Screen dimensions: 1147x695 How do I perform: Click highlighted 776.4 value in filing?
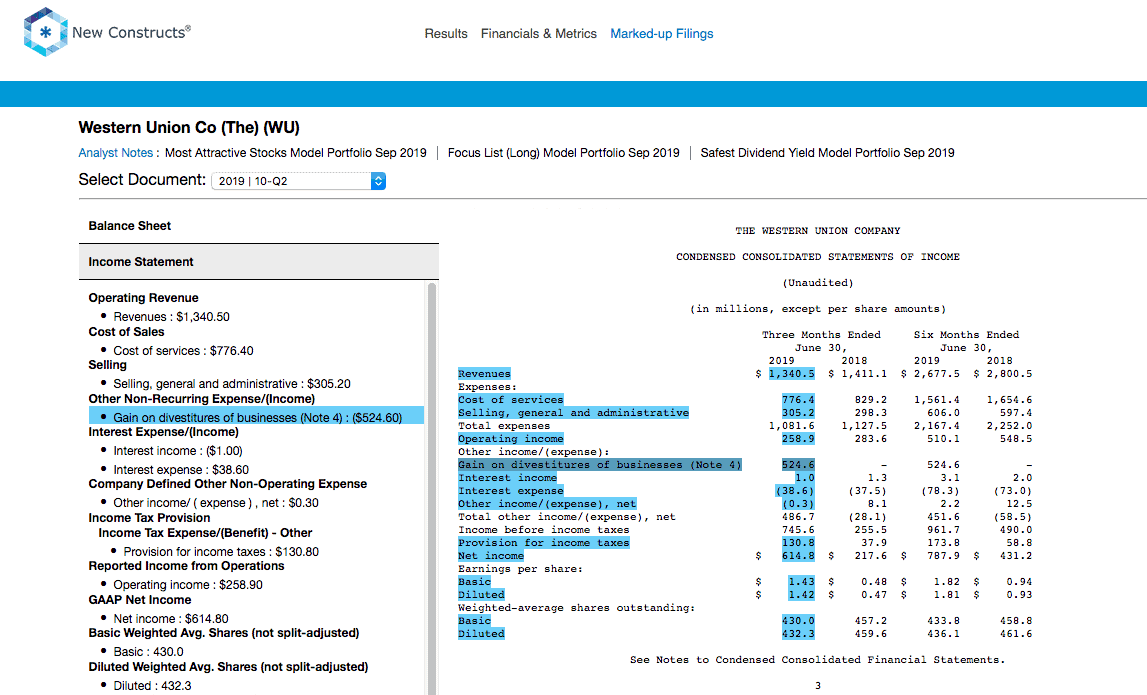pyautogui.click(x=798, y=400)
